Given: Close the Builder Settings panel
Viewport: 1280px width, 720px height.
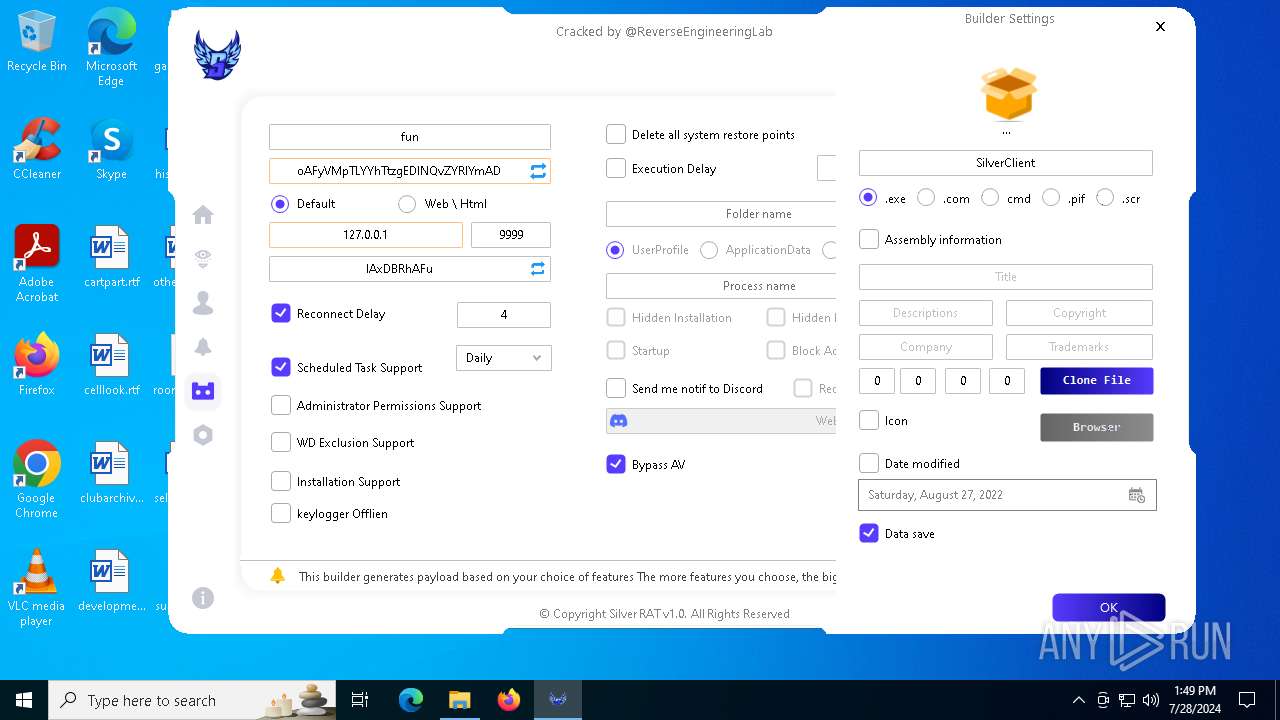Looking at the screenshot, I should pyautogui.click(x=1160, y=27).
